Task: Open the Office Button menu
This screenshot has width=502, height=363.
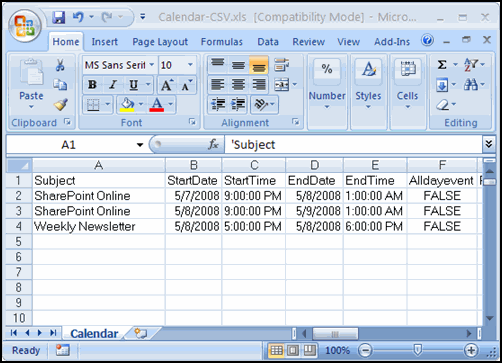Action: pos(25,26)
